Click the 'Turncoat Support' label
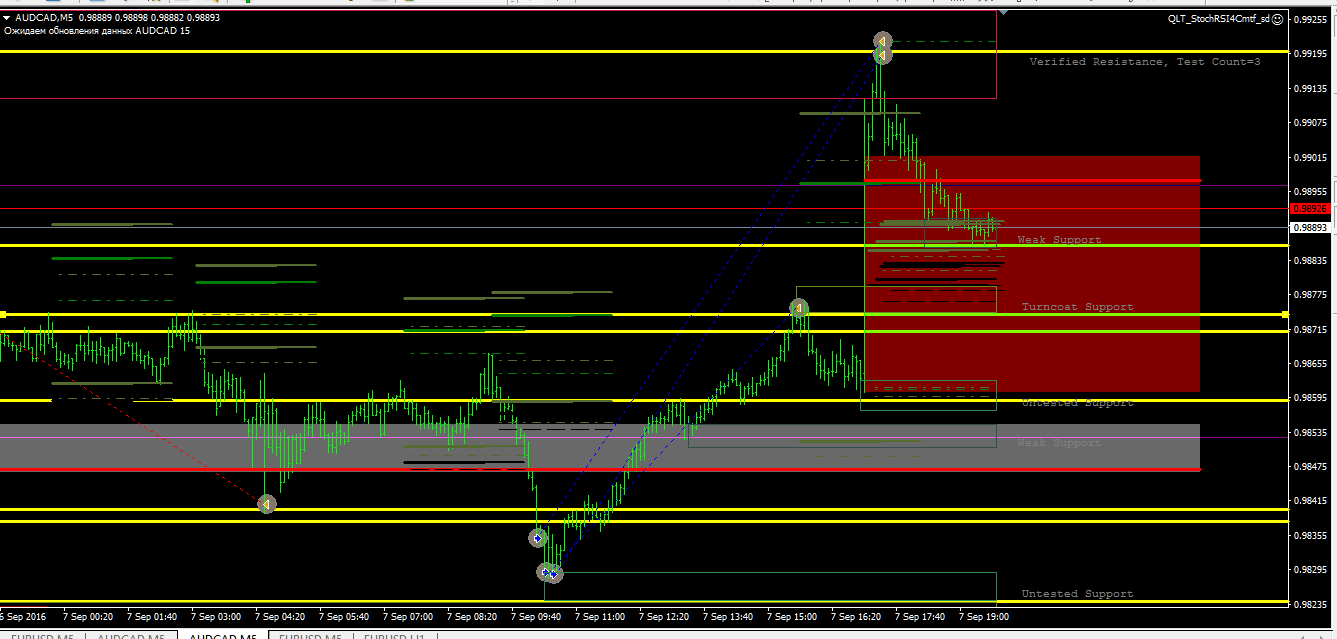This screenshot has width=1337, height=639. [1077, 307]
